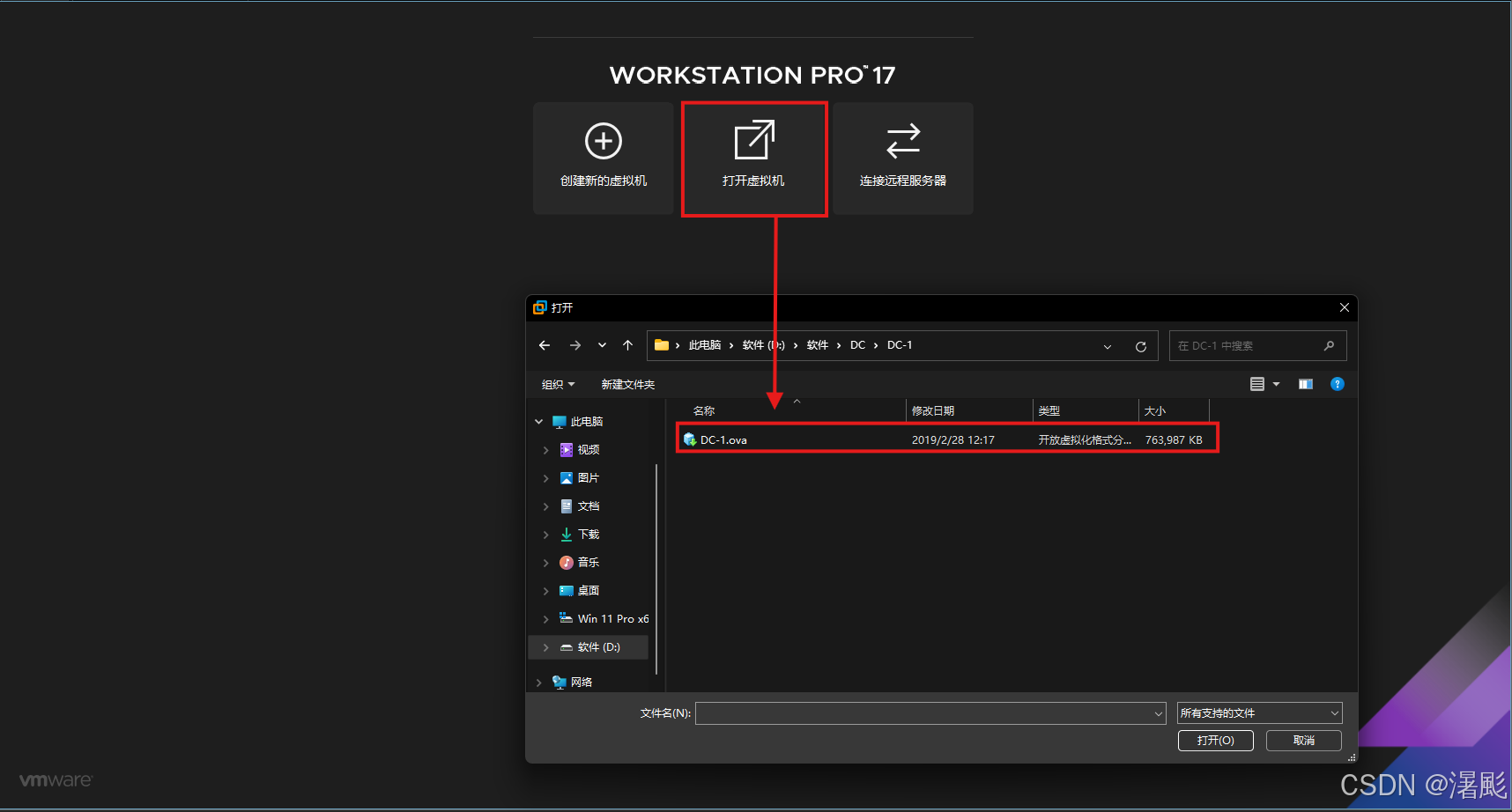Click the search magnifier icon
The image size is (1512, 812).
point(1329,346)
